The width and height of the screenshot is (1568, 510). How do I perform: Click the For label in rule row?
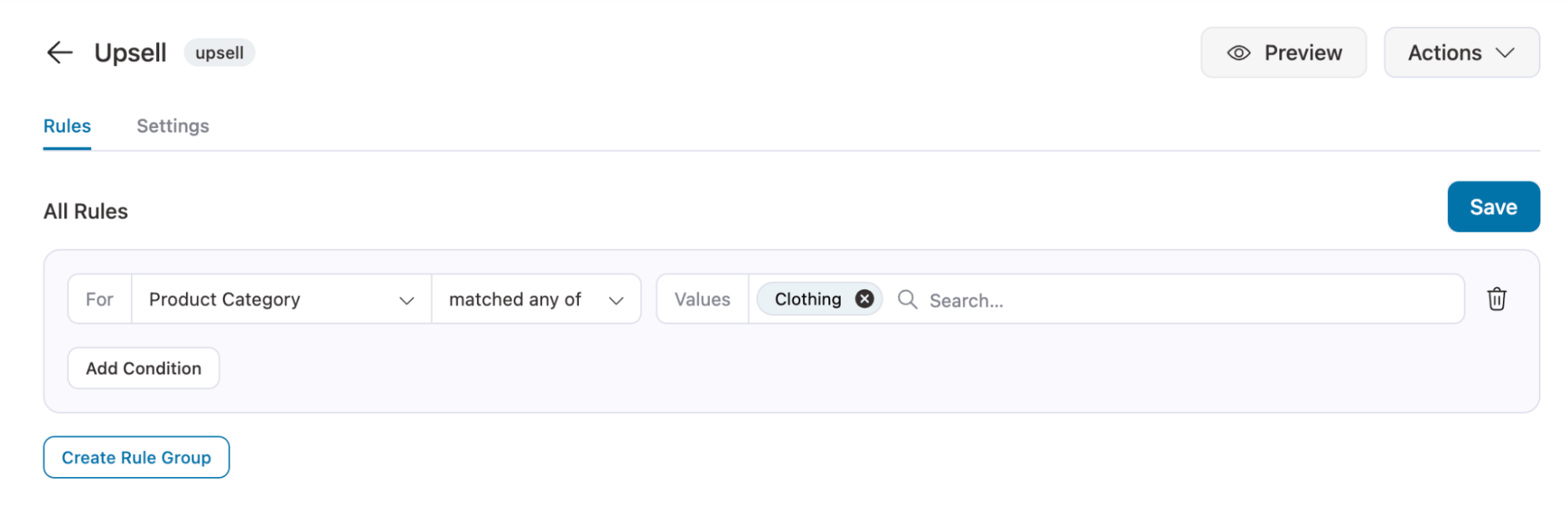(x=100, y=299)
